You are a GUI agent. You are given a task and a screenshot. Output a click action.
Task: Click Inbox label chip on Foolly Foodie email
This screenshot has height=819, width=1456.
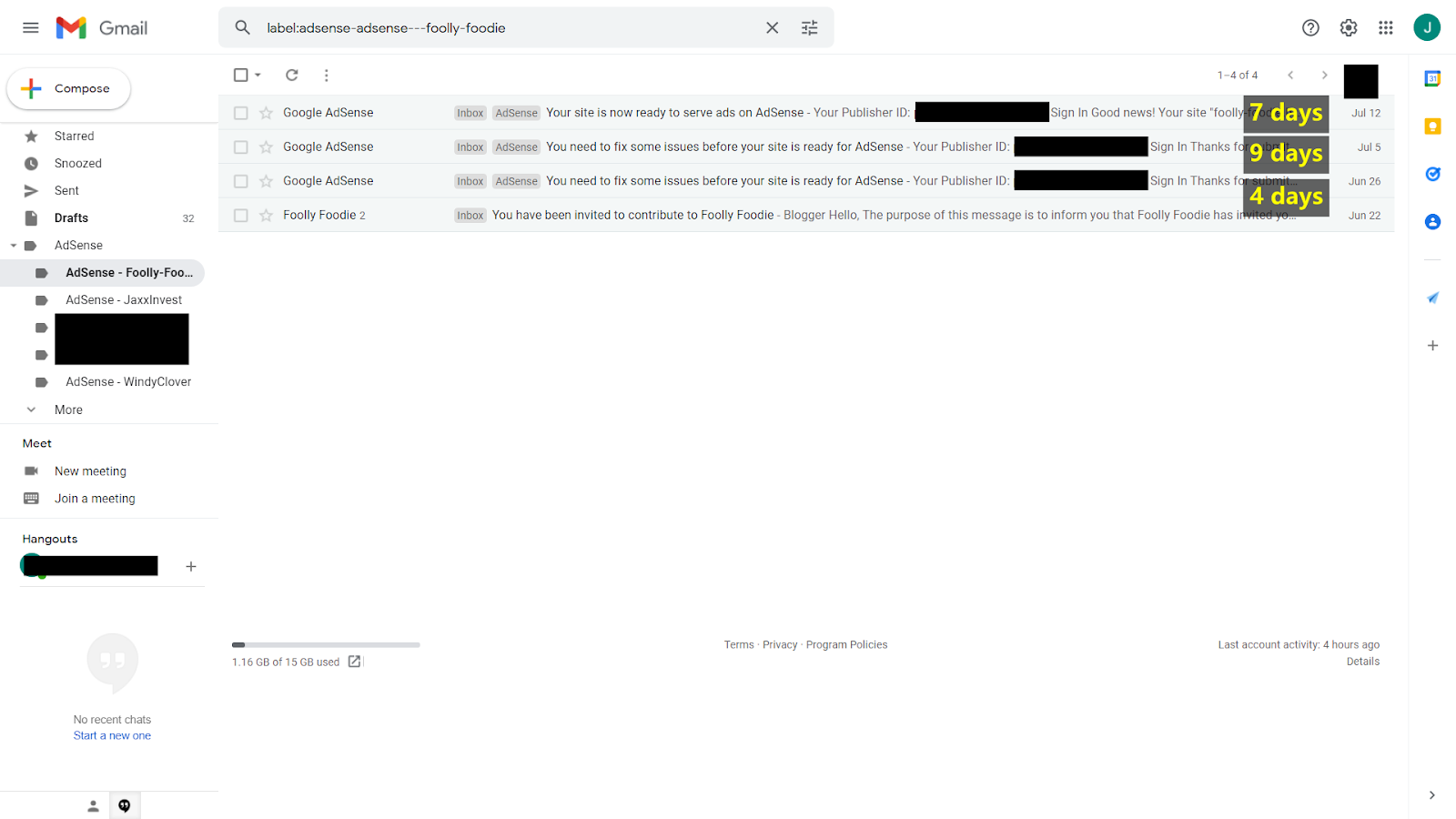(x=470, y=216)
